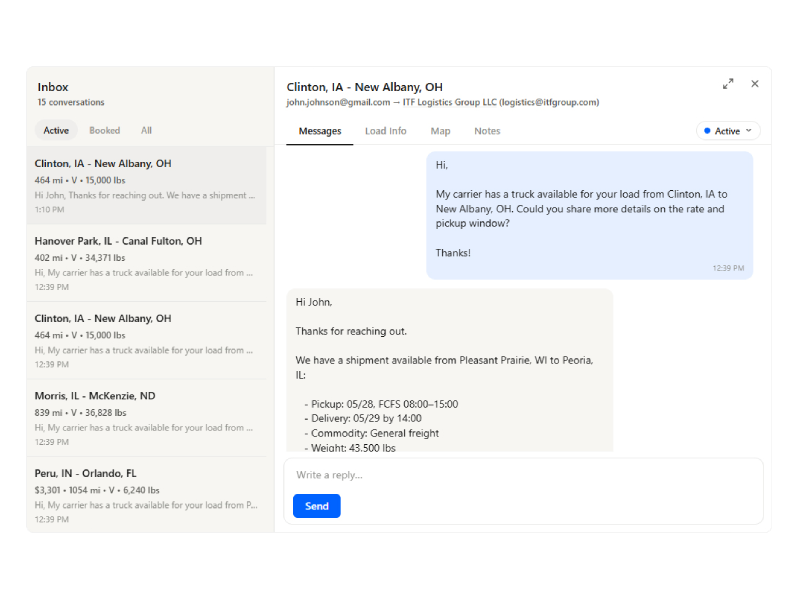Select the Active inbox filter

pos(56,131)
